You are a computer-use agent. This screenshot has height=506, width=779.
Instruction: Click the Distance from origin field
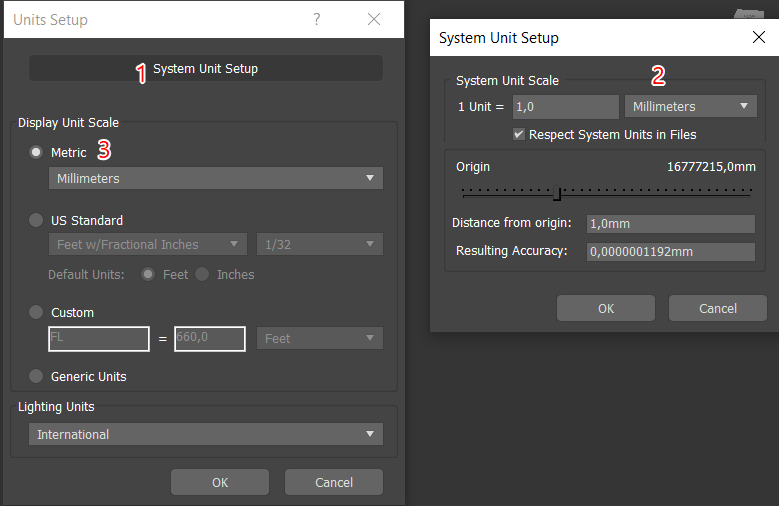tap(670, 224)
